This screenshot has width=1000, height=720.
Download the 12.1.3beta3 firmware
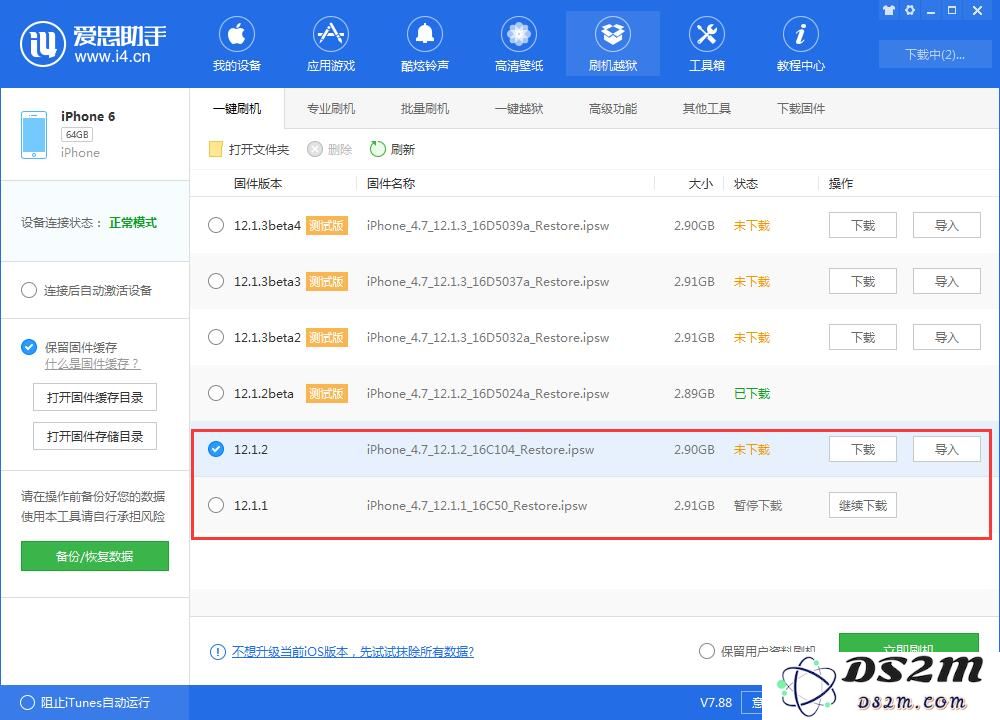tap(863, 281)
